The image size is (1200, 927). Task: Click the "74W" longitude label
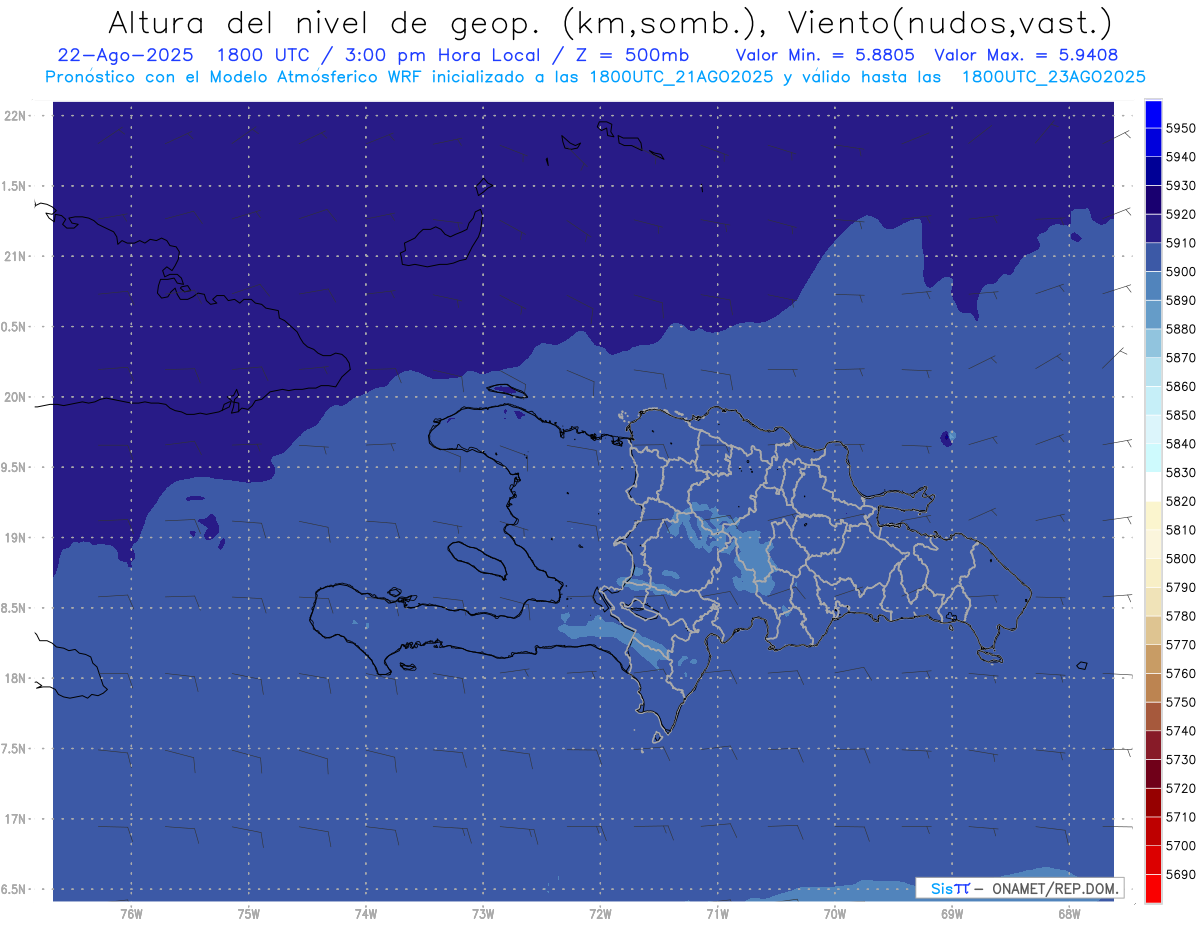coord(366,913)
